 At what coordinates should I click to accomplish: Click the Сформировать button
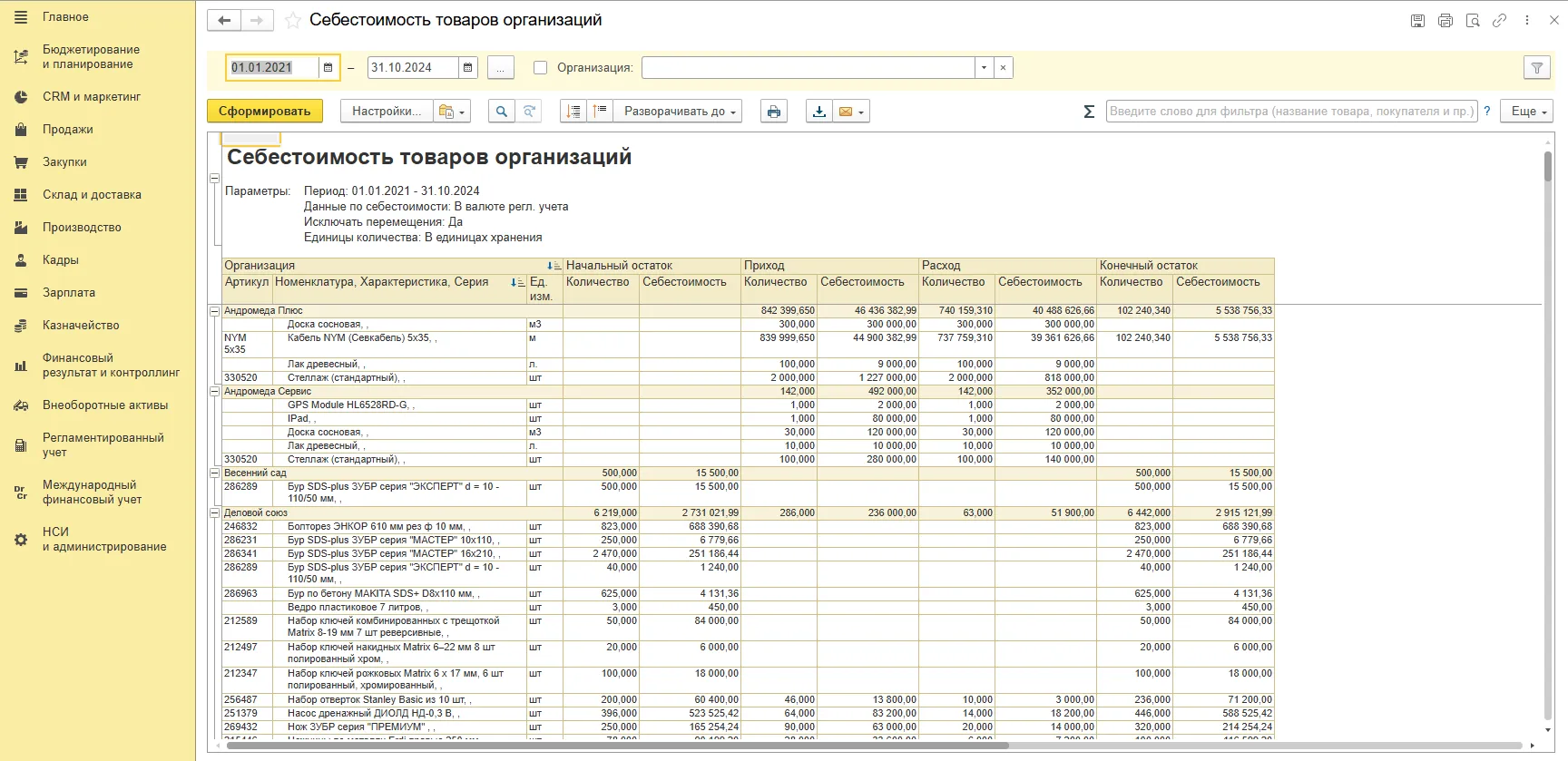265,111
